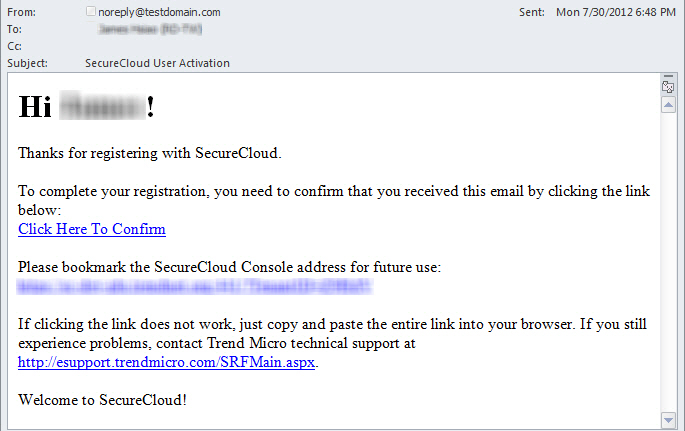Click the split bar handle atop the scrollbar
685x431 pixels.
coord(668,77)
